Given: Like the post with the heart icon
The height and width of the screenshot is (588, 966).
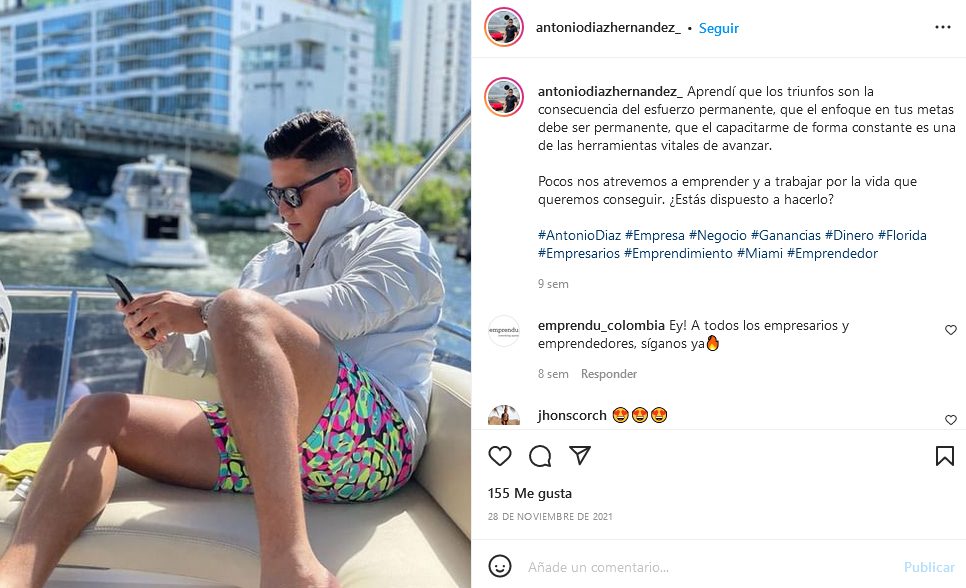Looking at the screenshot, I should coord(500,456).
